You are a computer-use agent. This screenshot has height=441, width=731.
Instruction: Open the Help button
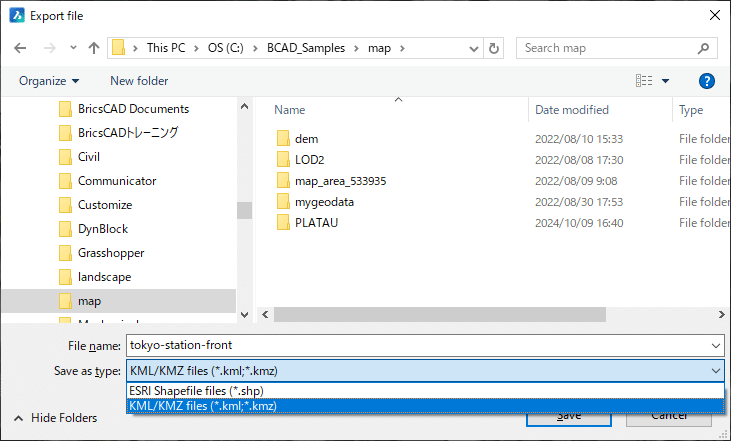pos(707,81)
